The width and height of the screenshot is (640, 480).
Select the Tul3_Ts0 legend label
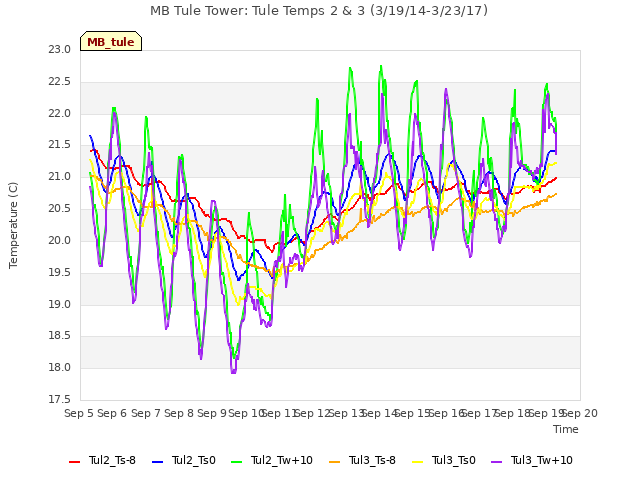(454, 460)
